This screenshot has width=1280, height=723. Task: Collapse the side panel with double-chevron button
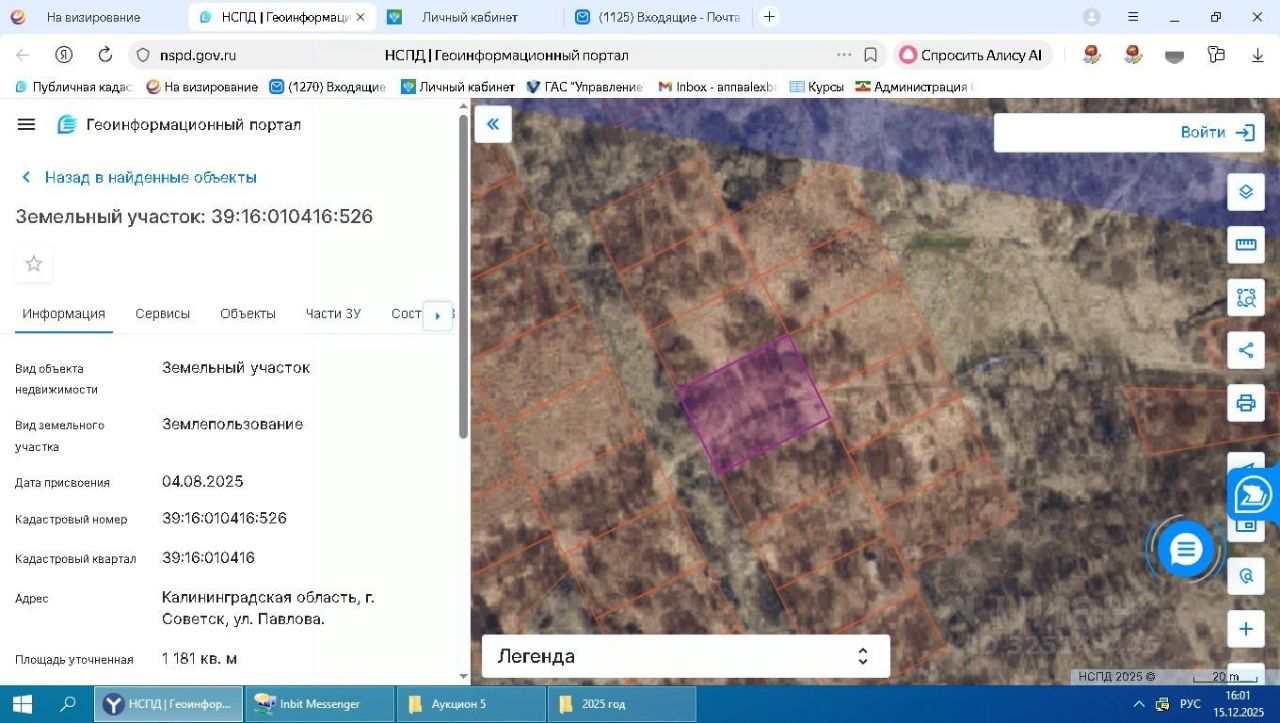pyautogui.click(x=492, y=124)
